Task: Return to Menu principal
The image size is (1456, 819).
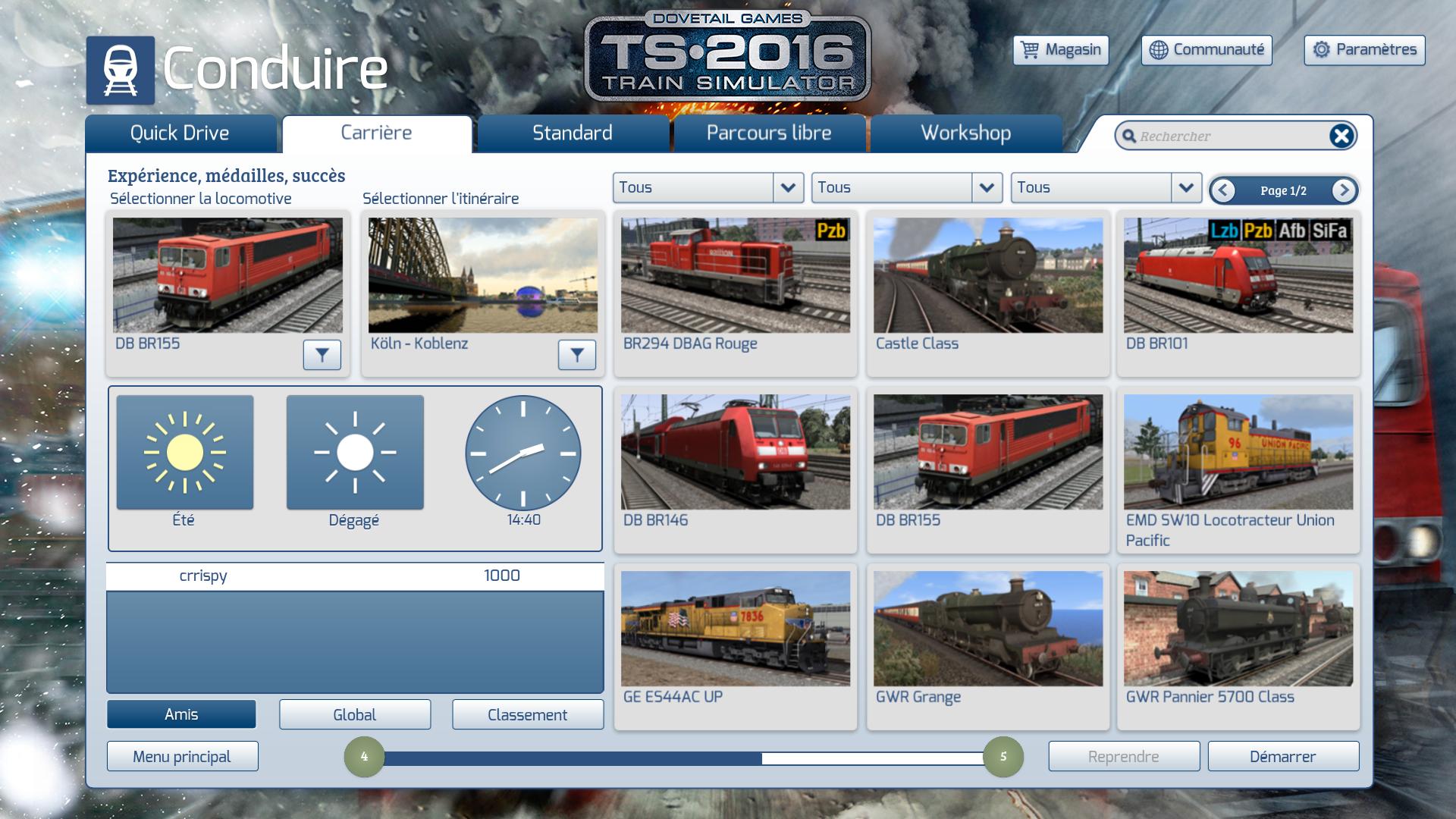Action: [182, 756]
